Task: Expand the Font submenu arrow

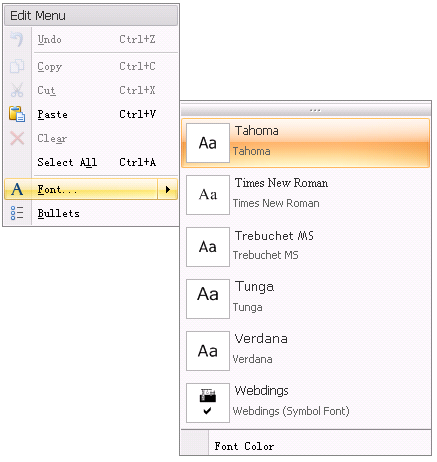Action: tap(167, 189)
